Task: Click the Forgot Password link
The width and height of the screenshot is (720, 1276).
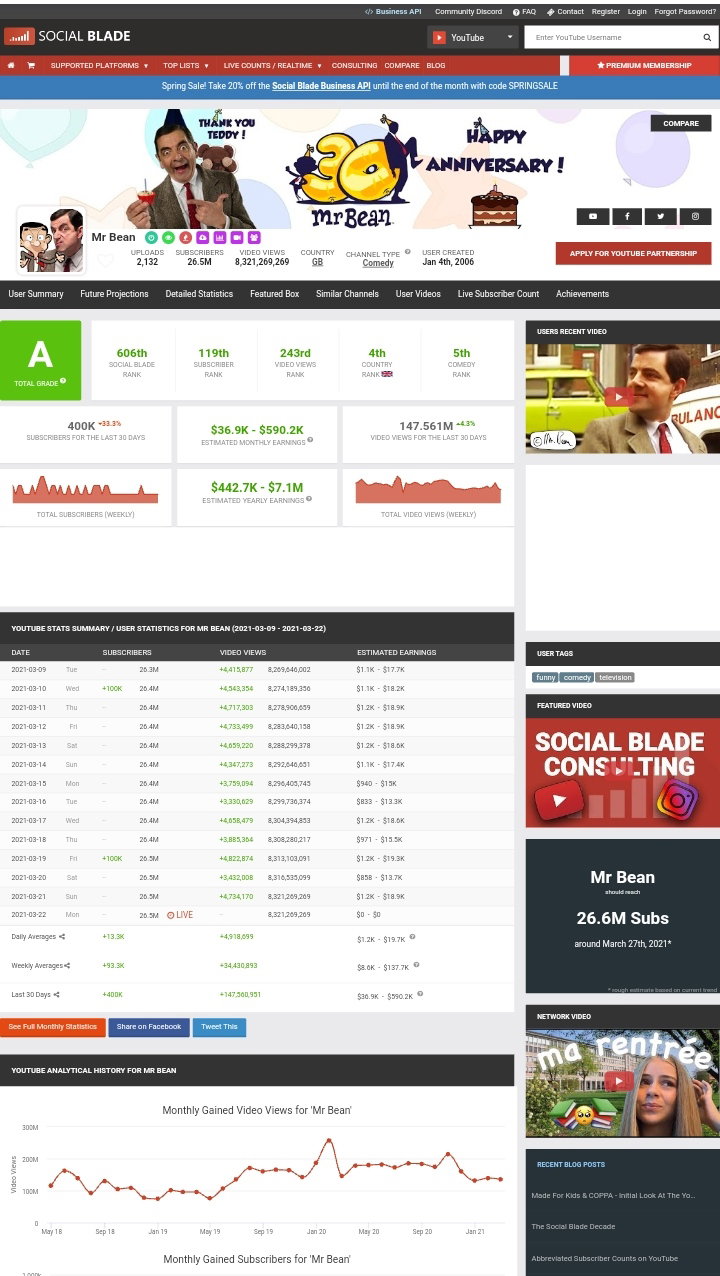Action: click(x=685, y=12)
